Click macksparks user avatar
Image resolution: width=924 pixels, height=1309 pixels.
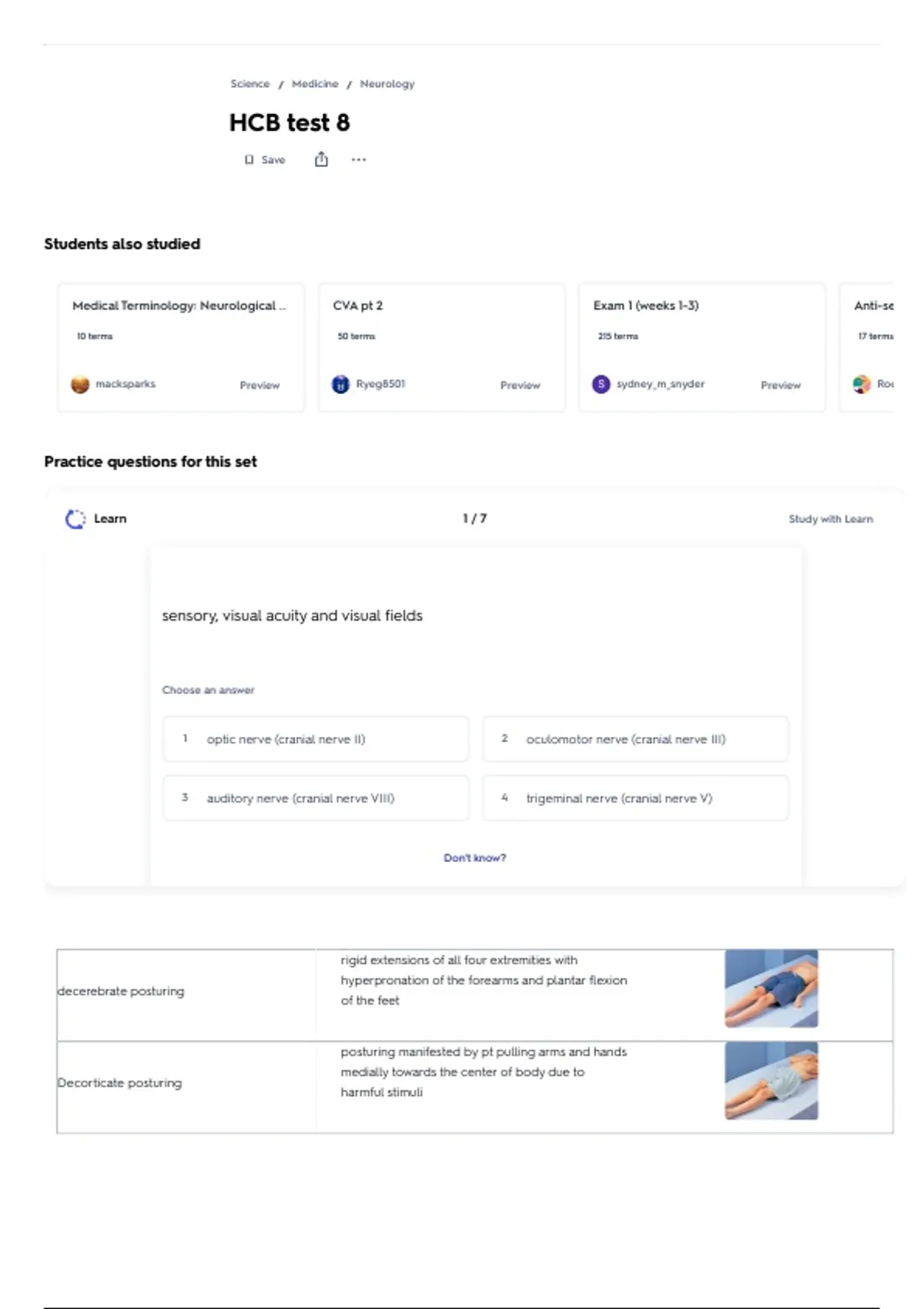point(80,384)
